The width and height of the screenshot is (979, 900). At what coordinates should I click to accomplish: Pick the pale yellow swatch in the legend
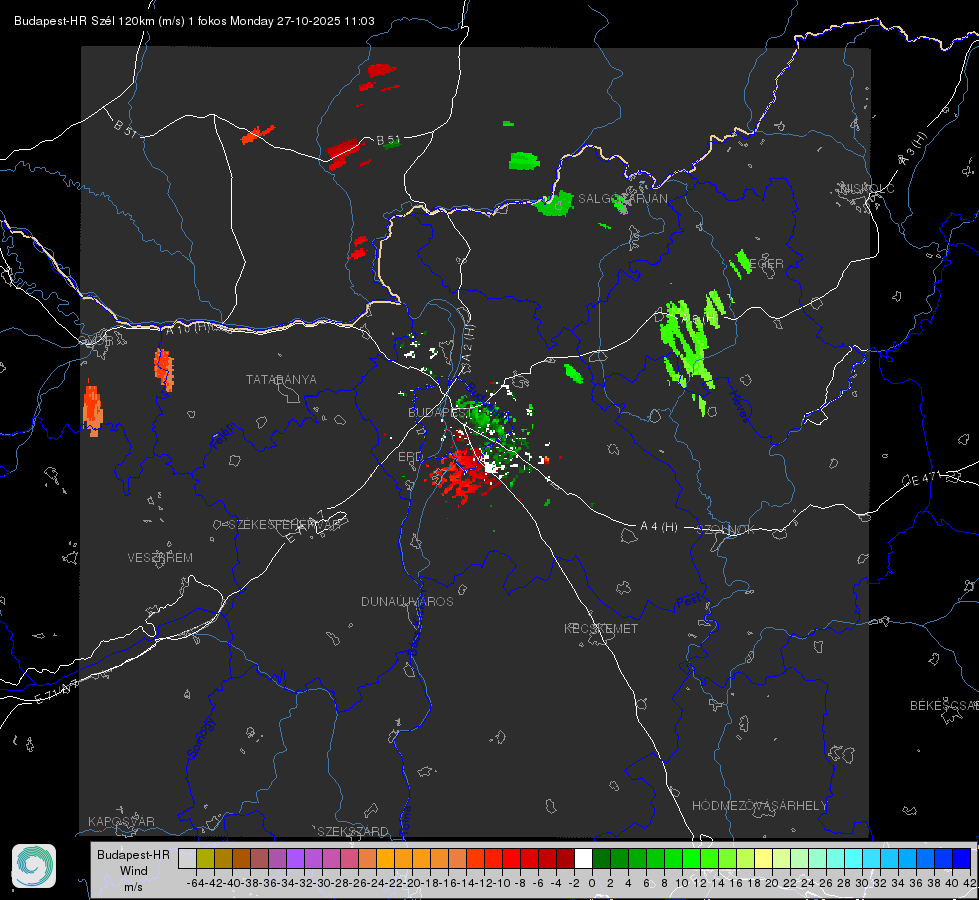tap(763, 859)
